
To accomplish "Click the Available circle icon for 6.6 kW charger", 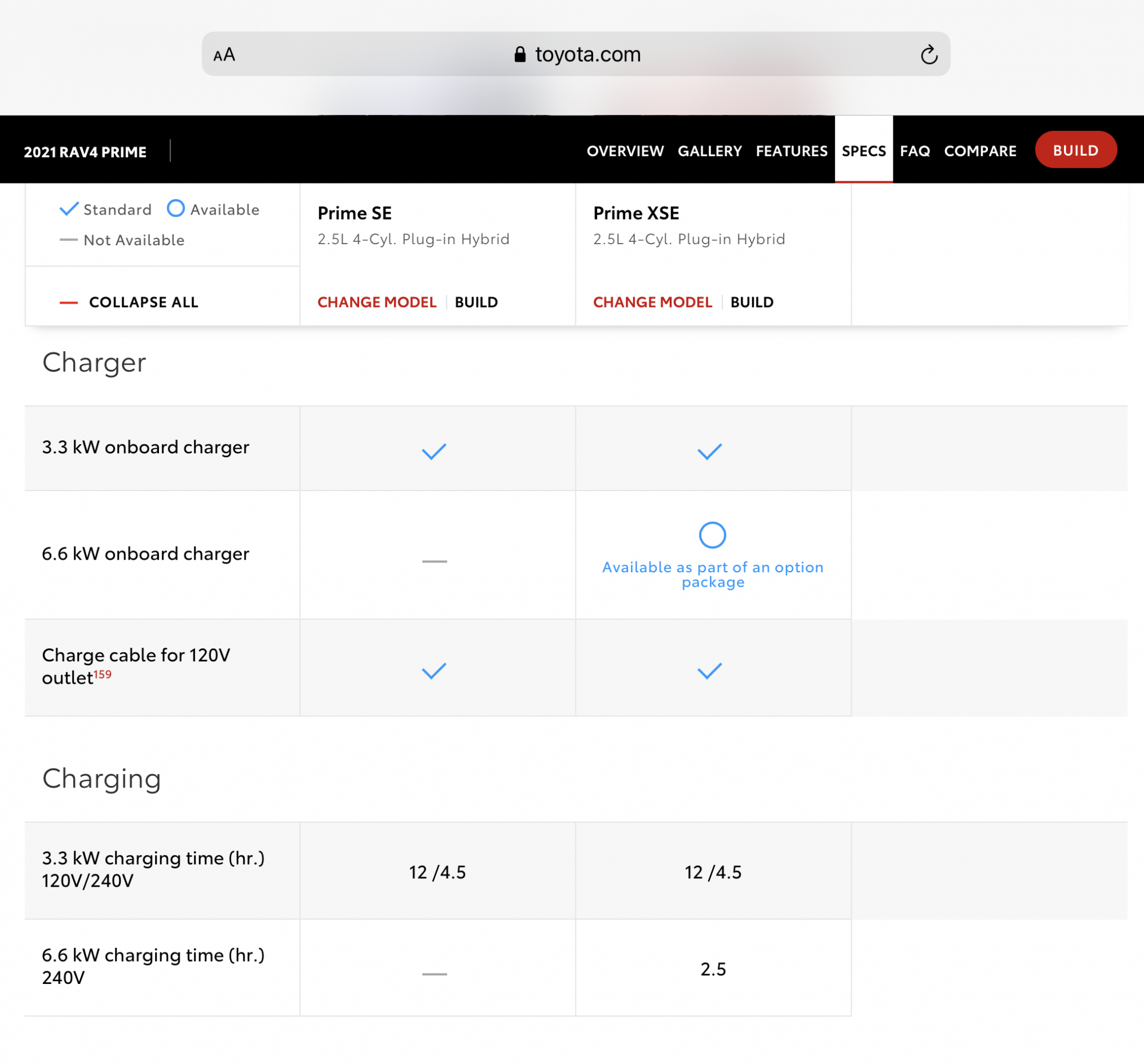I will point(712,535).
